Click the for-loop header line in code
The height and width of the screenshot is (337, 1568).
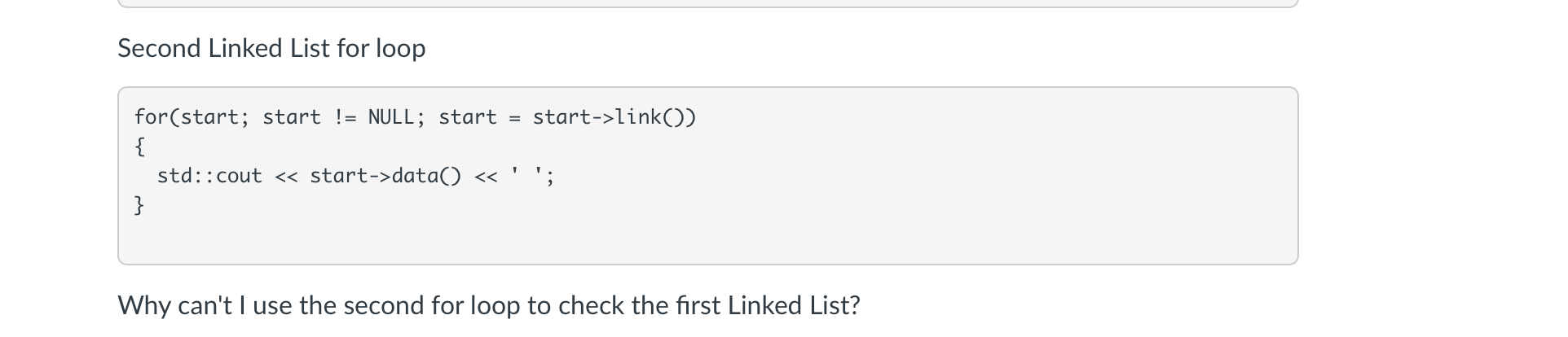click(x=416, y=117)
